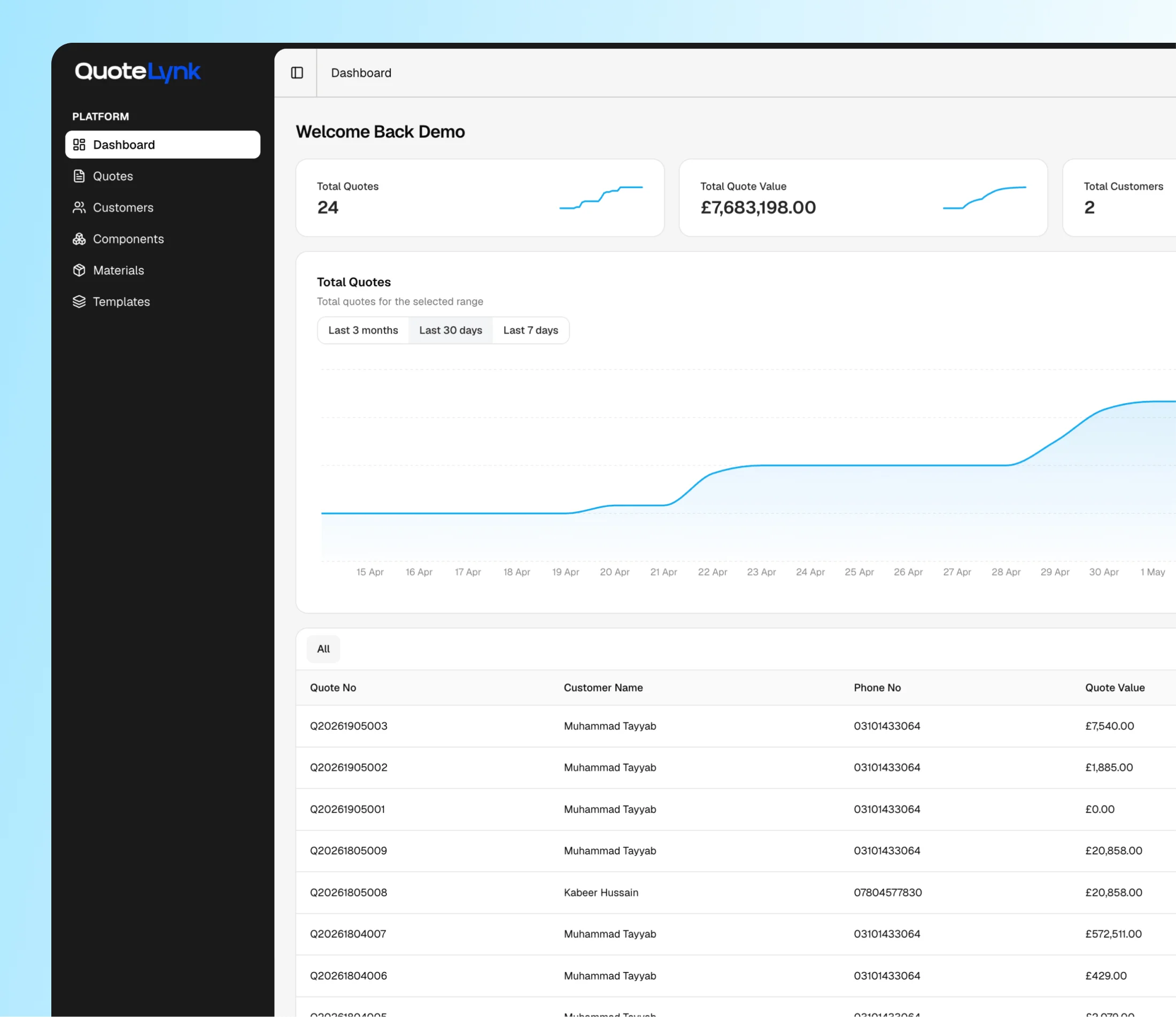This screenshot has width=1176, height=1017.
Task: Click phone number 07804577830
Action: coord(888,892)
